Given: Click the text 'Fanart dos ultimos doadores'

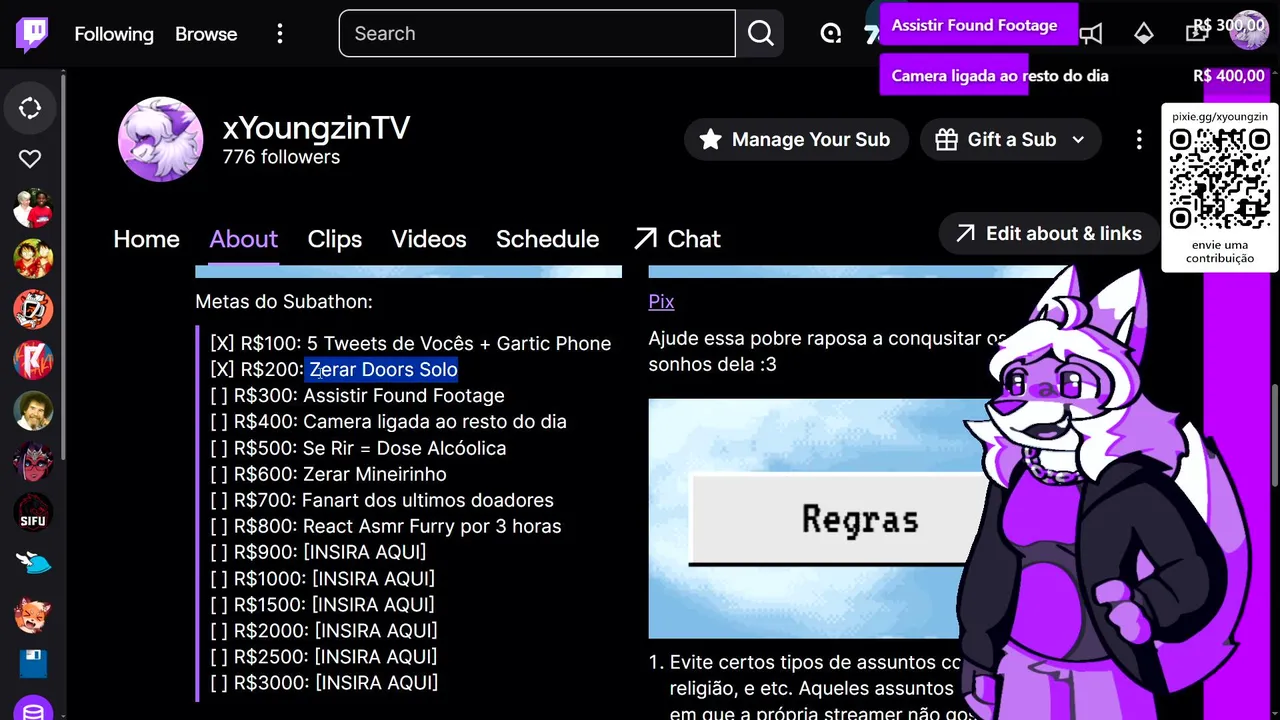Looking at the screenshot, I should click(x=428, y=500).
